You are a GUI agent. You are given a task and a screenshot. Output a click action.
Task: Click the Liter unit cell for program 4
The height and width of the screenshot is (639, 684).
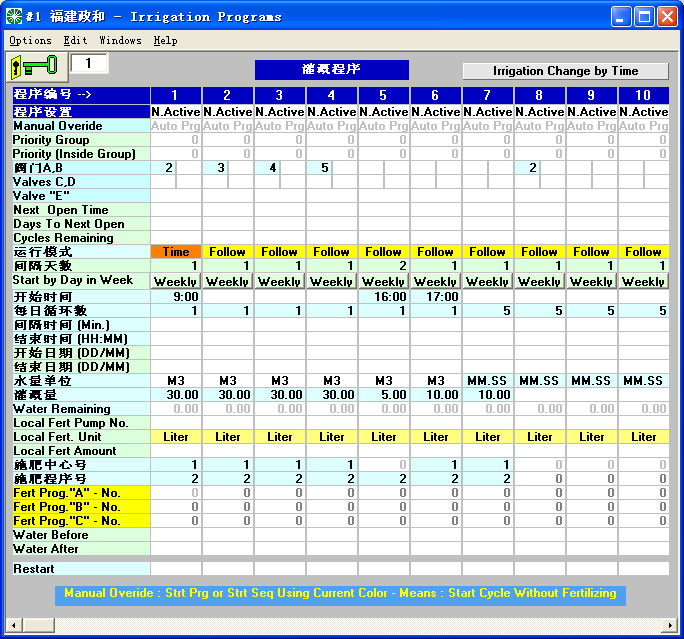[332, 437]
